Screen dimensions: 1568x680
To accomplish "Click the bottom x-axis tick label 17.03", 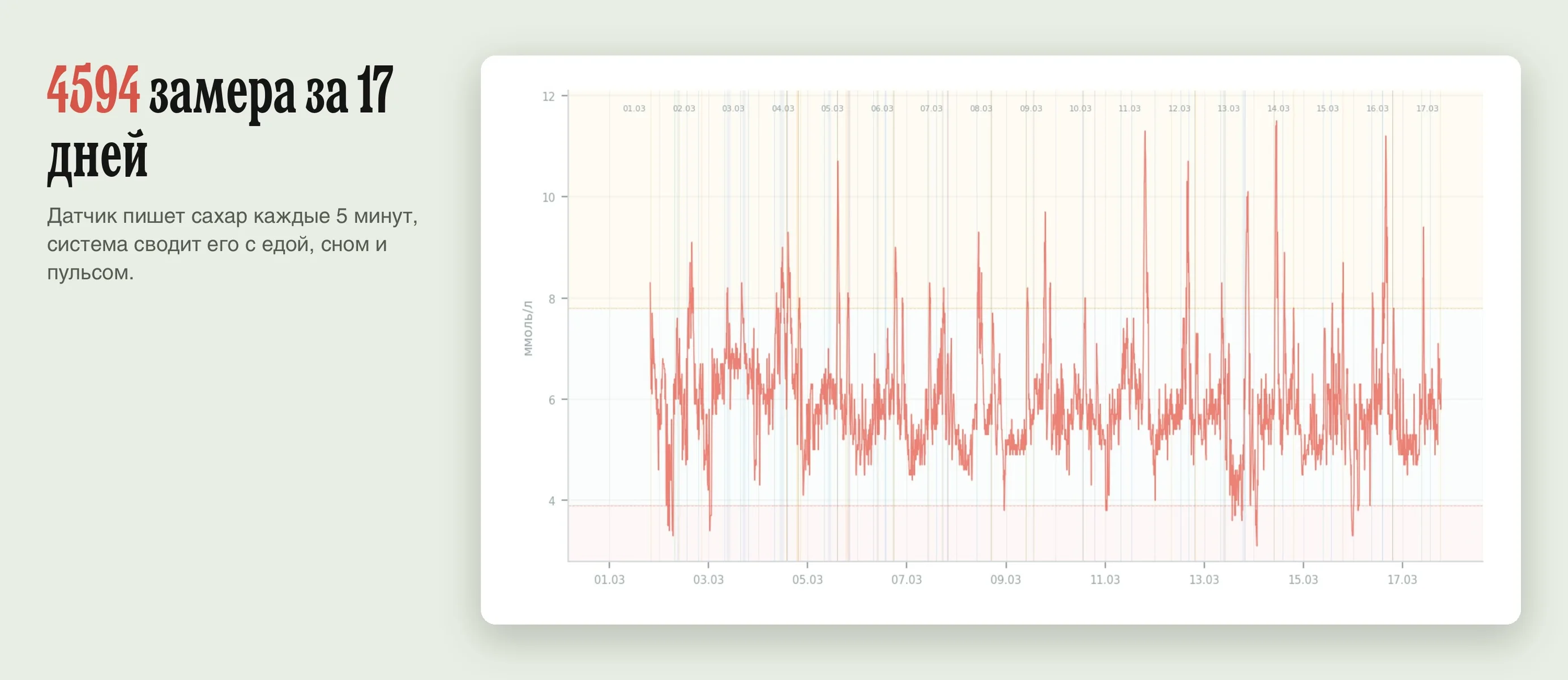I will (1402, 580).
